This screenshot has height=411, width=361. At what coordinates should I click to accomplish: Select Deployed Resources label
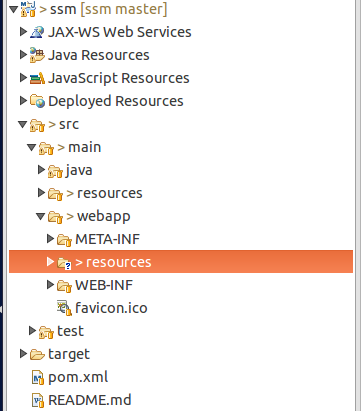click(116, 101)
